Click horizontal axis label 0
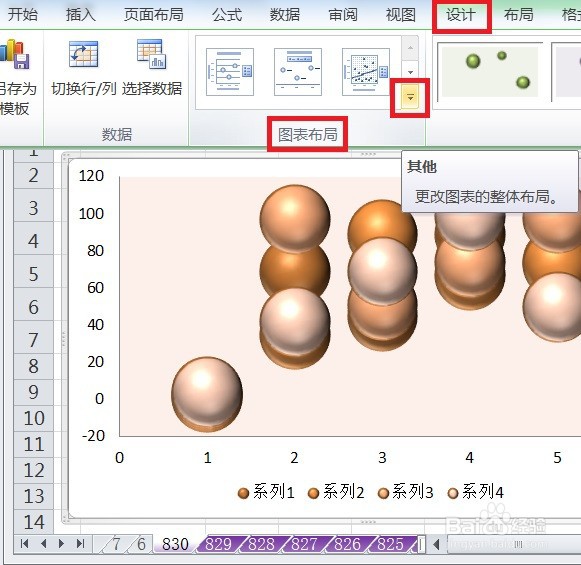Screen dimensions: 581x565 pos(119,458)
